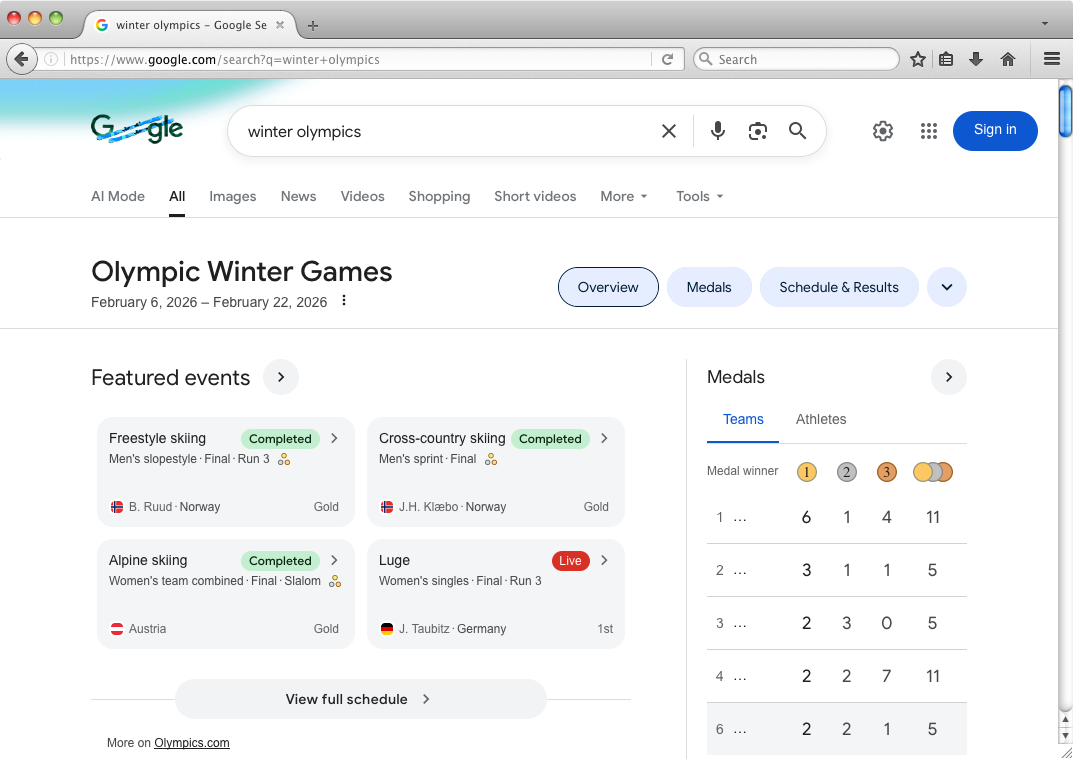
Task: Click the silver medal column icon
Action: point(846,472)
